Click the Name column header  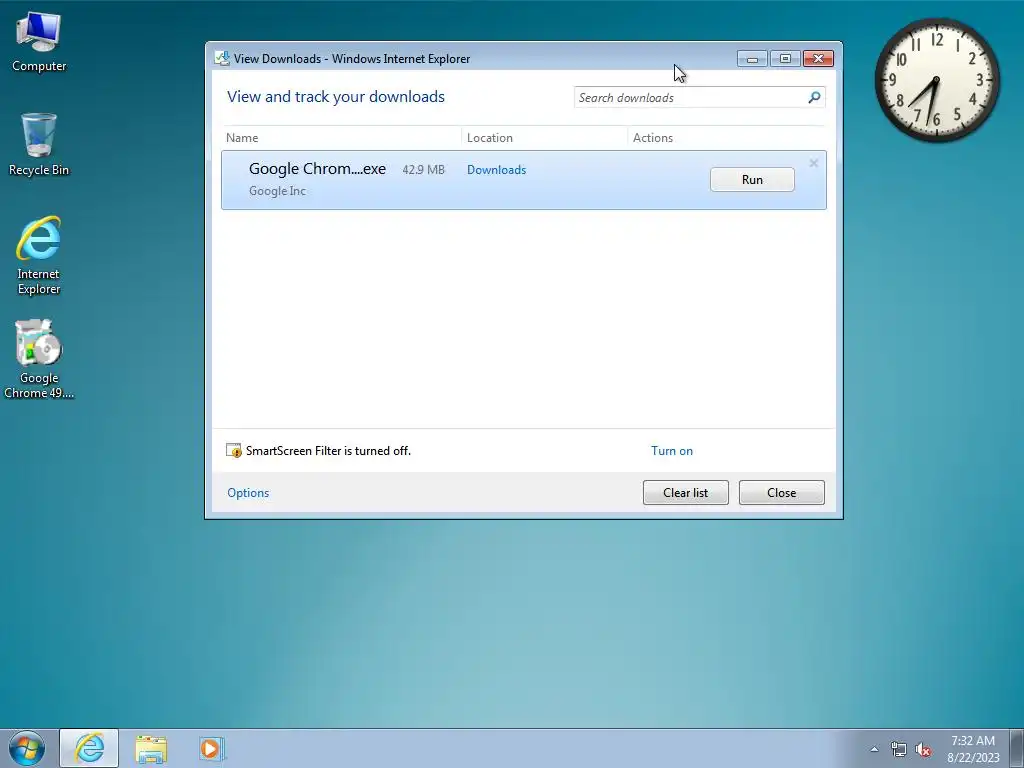(x=242, y=138)
